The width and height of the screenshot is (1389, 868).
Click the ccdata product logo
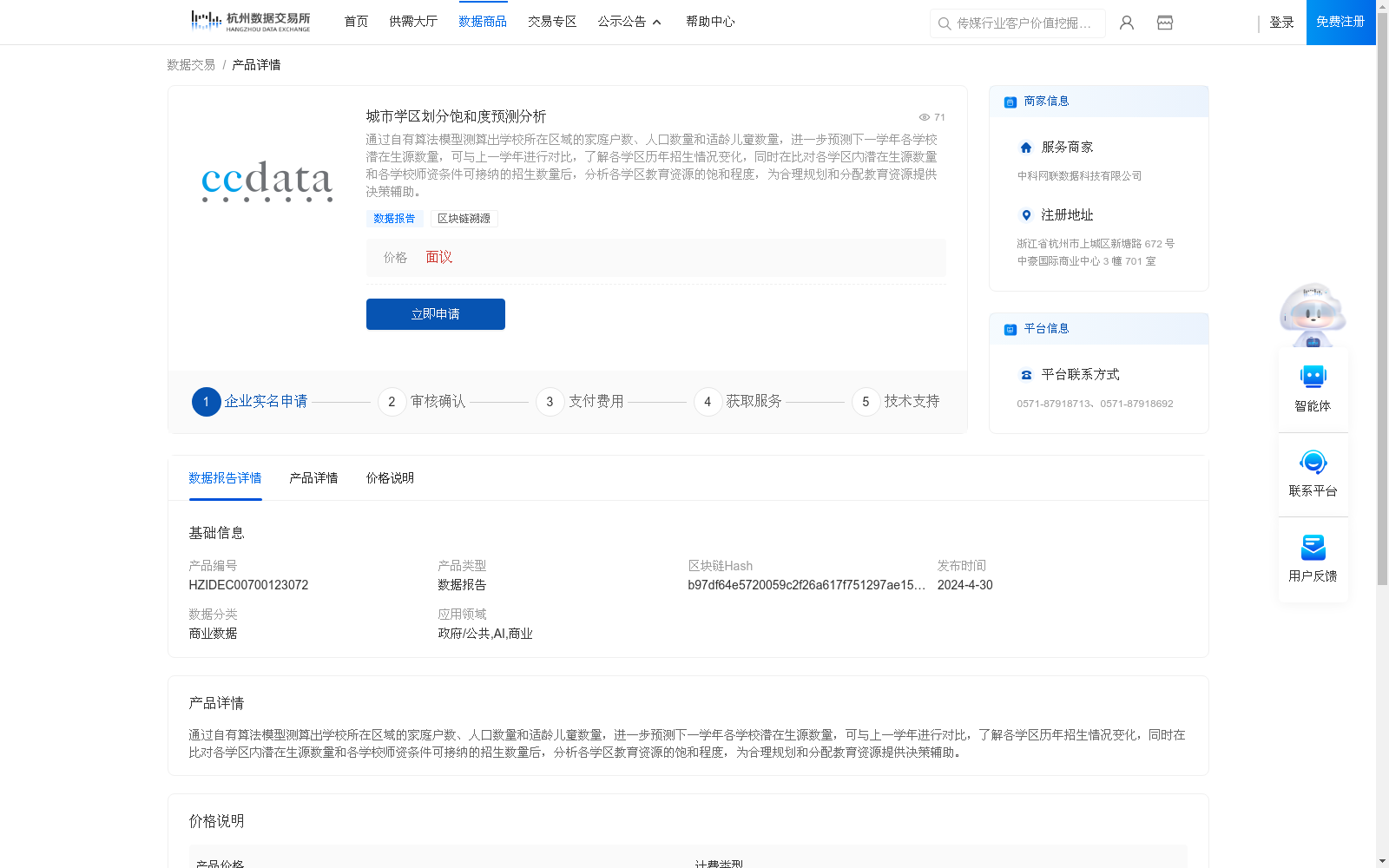click(267, 181)
